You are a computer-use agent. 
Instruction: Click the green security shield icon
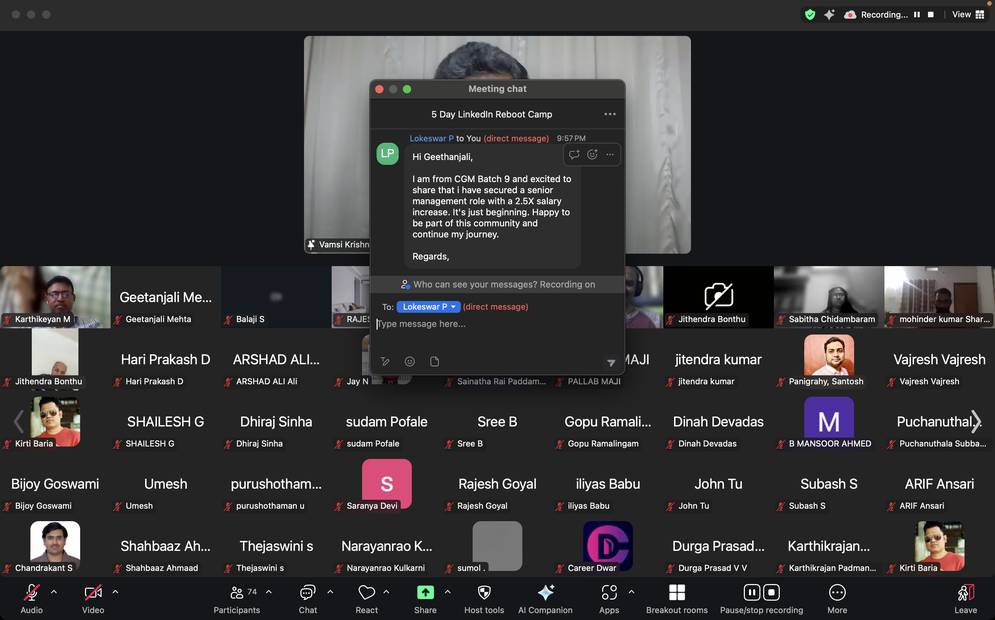tap(810, 14)
